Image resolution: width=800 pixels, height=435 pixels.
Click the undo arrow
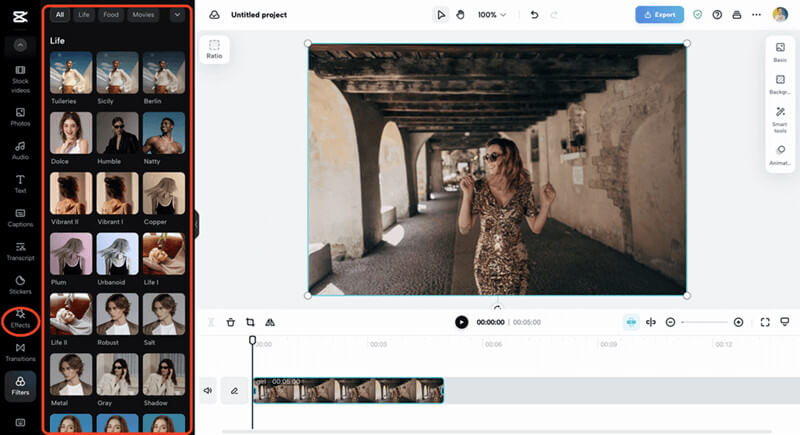tap(534, 15)
